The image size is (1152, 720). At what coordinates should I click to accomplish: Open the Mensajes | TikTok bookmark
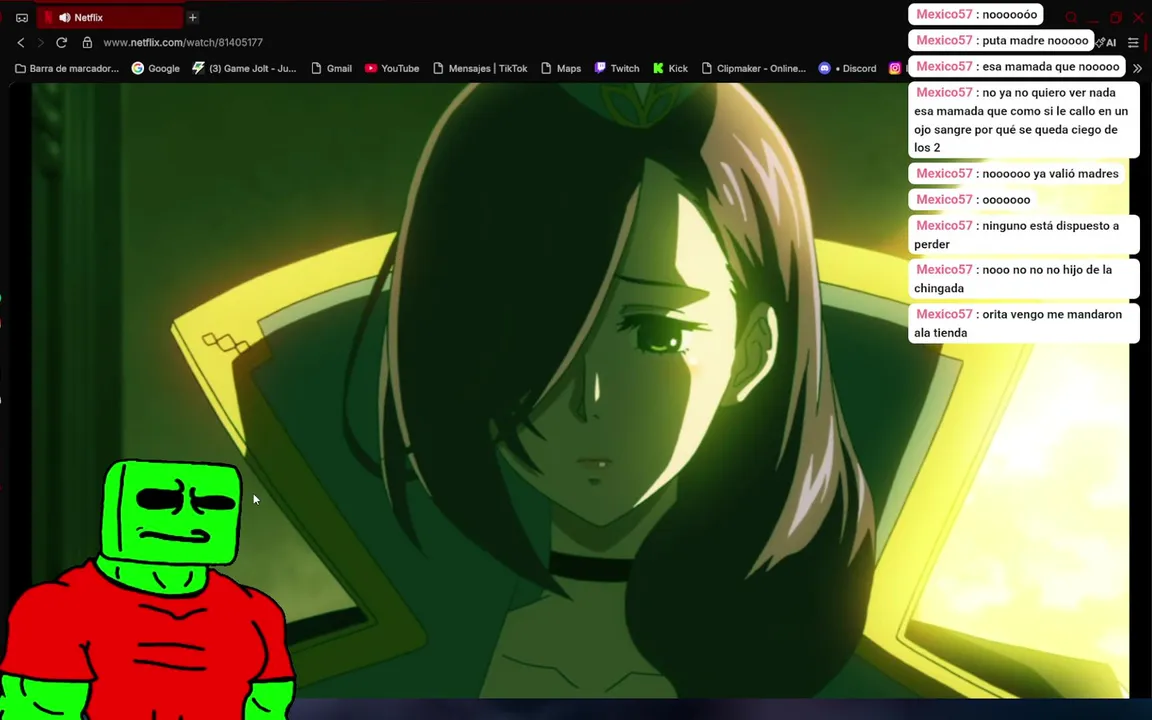(x=480, y=68)
